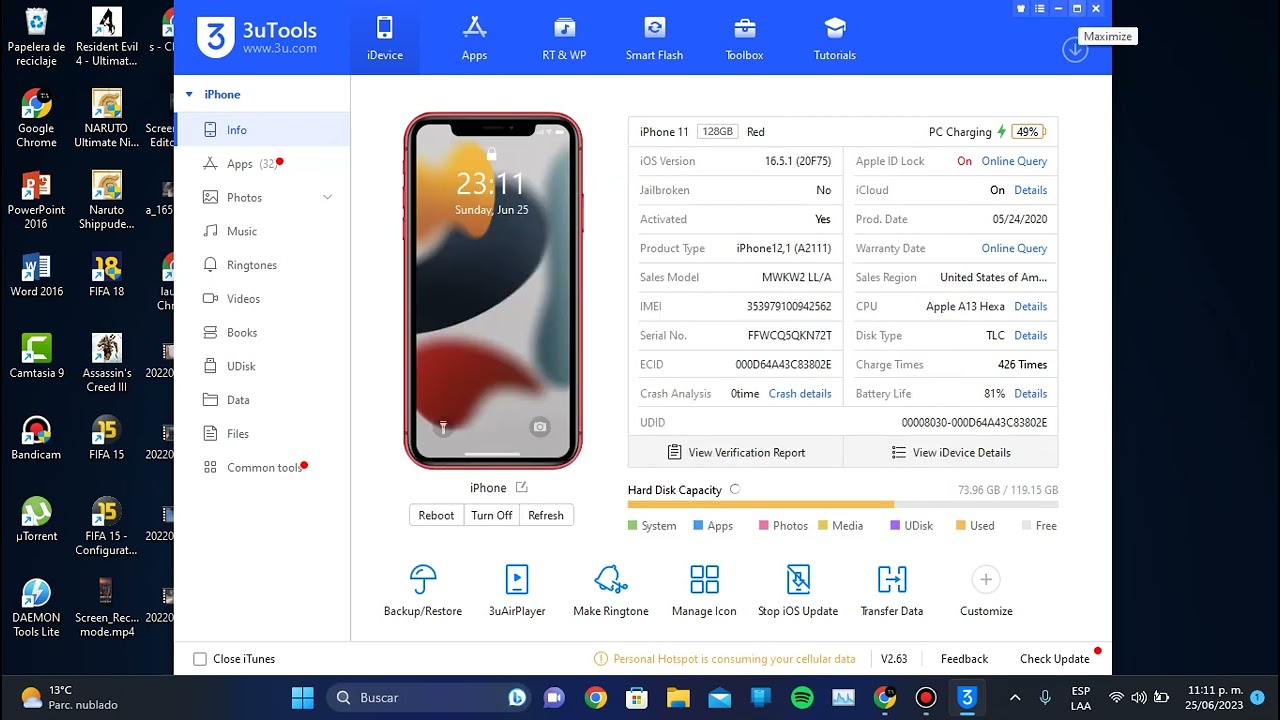Toggle Close iTunes checkbox
1280x720 pixels.
click(x=200, y=659)
